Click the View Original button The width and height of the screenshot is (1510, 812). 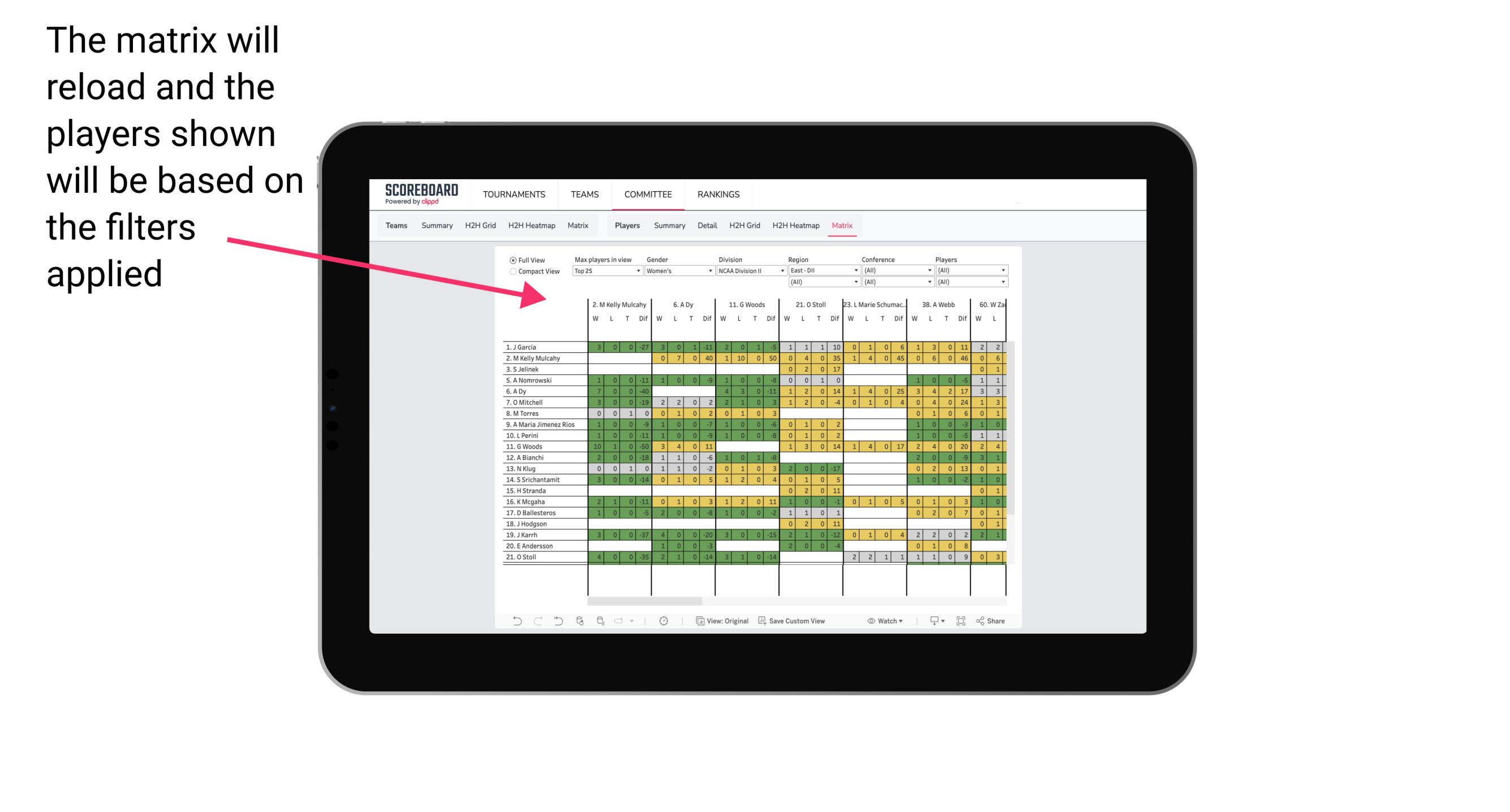(725, 622)
